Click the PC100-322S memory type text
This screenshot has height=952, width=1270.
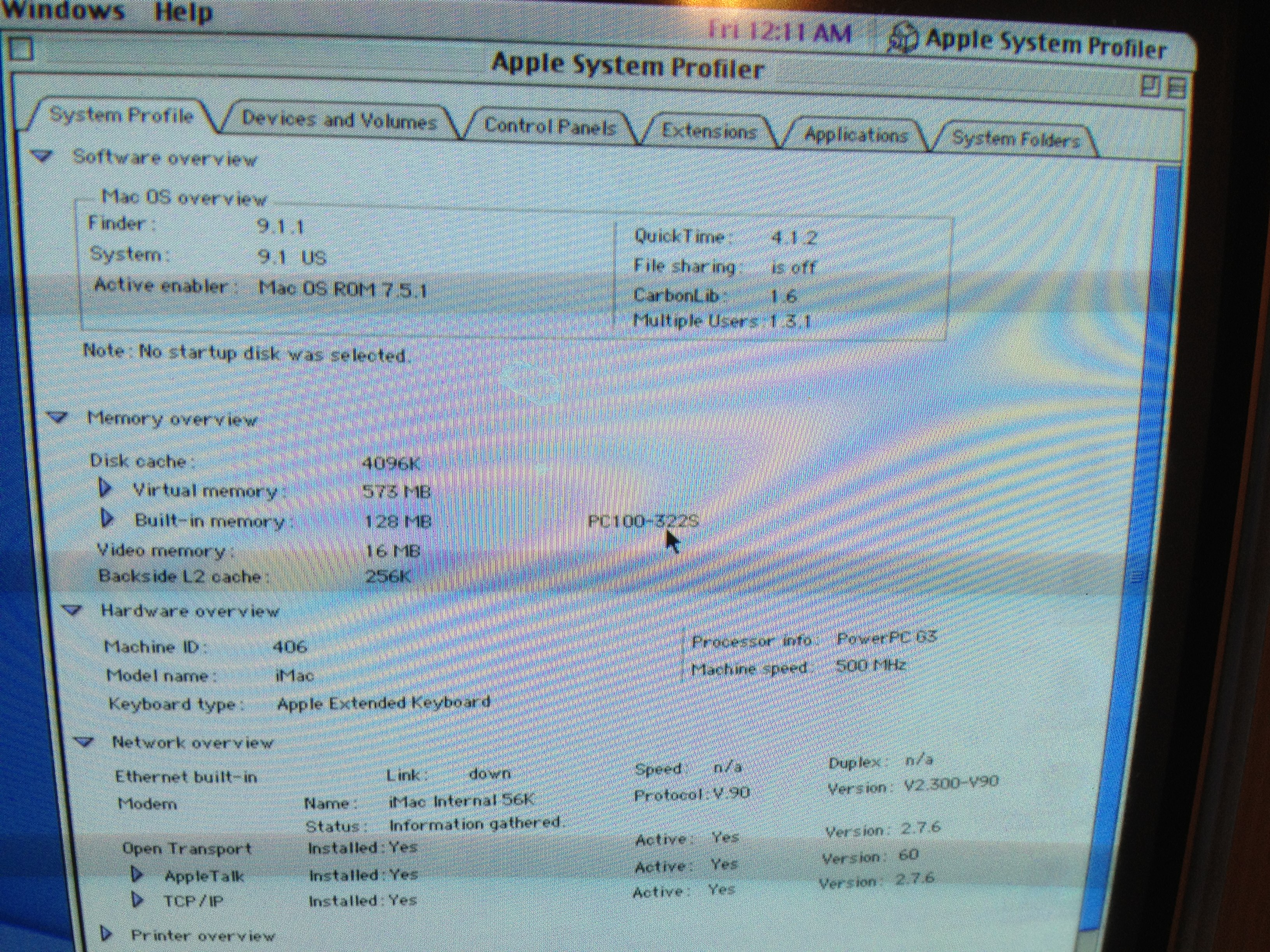pos(643,520)
